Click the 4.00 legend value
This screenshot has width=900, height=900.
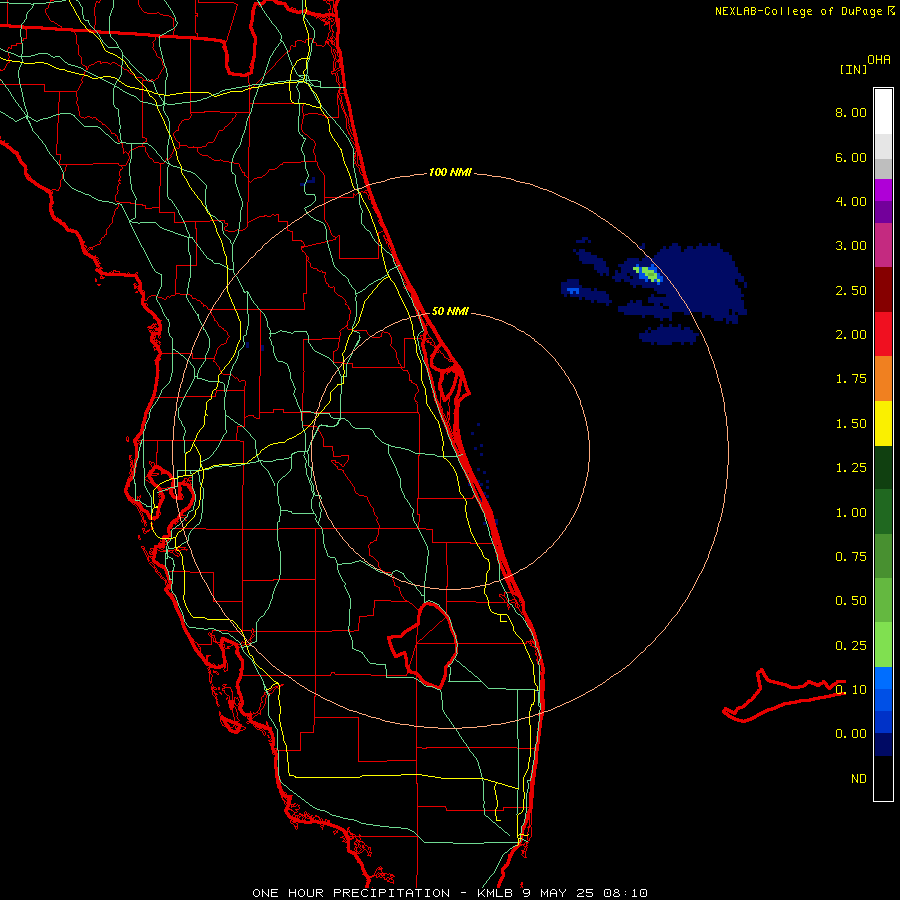point(851,201)
